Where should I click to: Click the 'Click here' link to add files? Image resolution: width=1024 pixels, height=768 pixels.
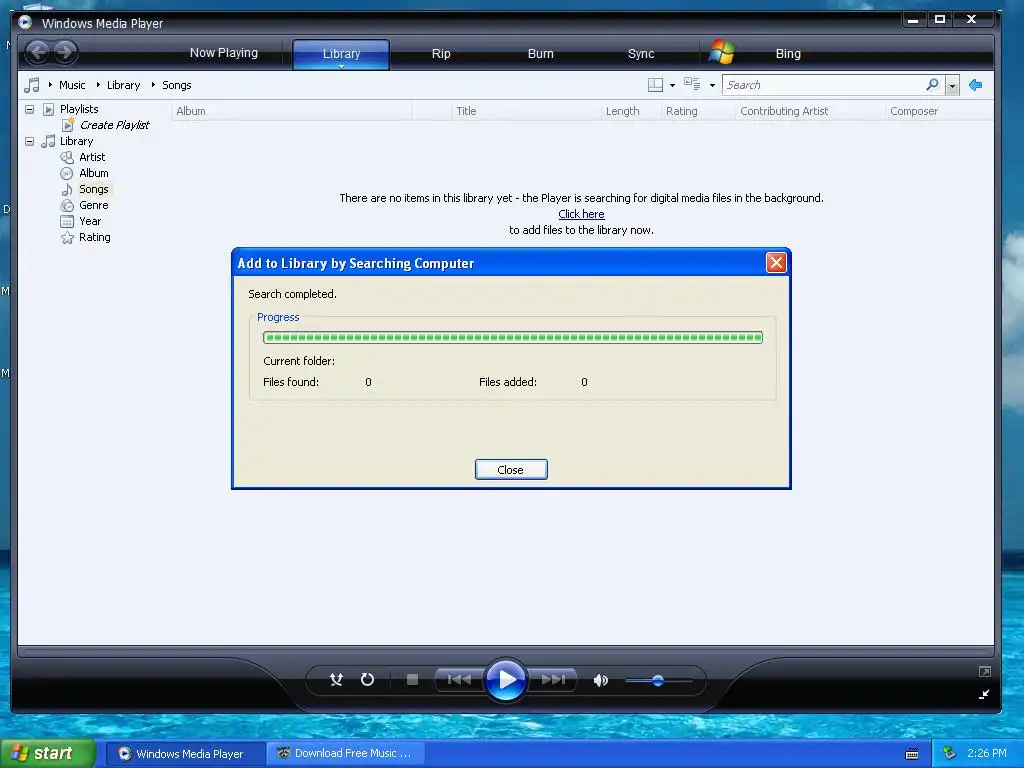click(581, 214)
